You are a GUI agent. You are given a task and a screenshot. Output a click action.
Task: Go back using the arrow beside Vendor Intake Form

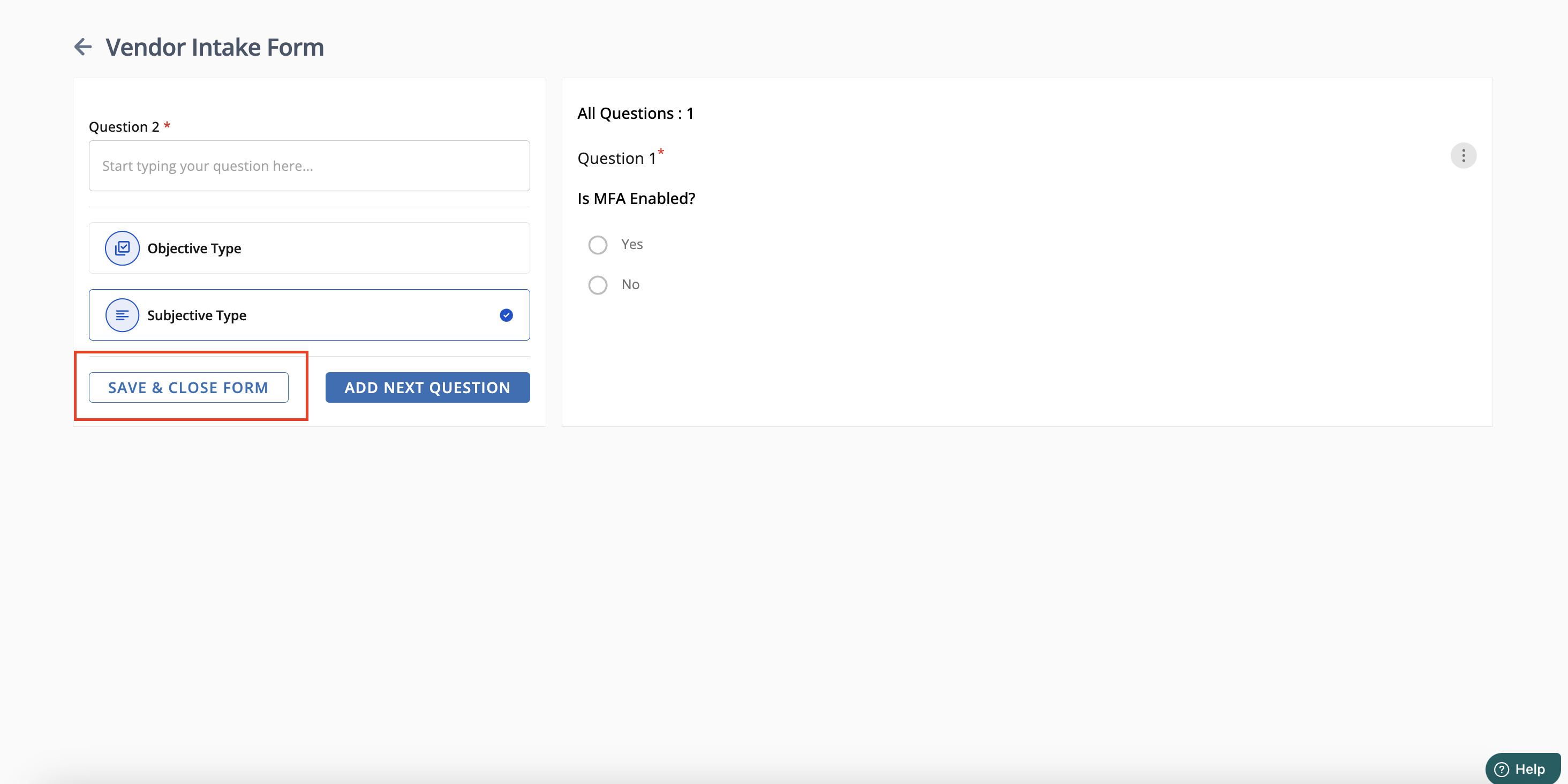click(83, 47)
